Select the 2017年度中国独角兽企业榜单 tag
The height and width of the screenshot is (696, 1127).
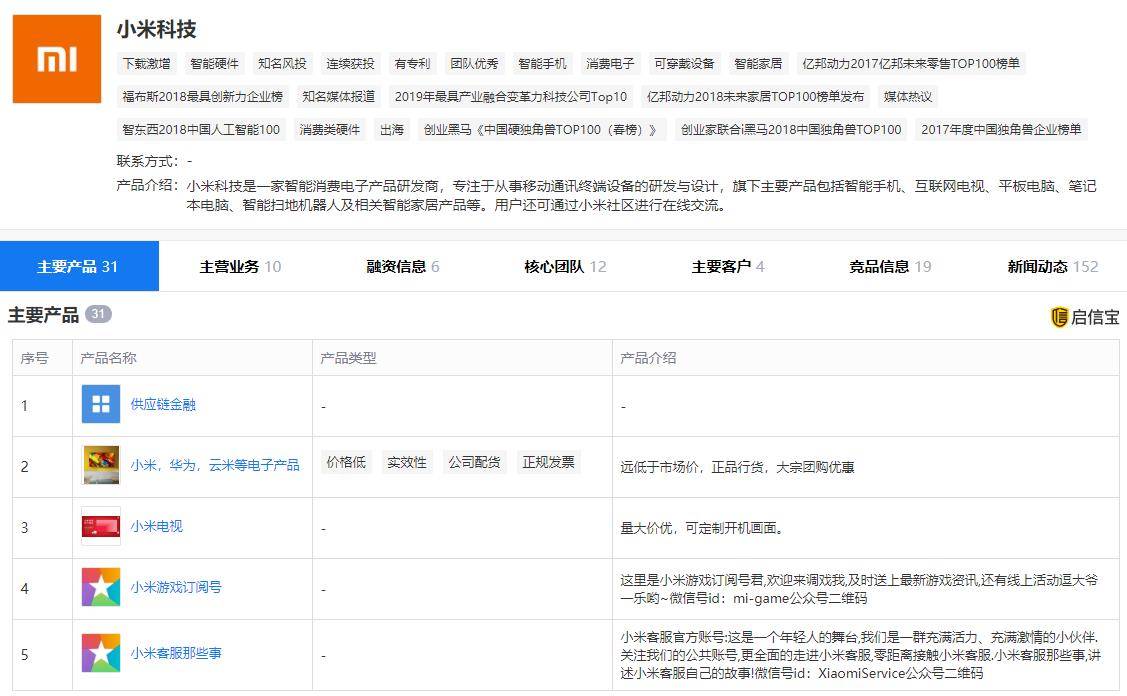[x=1001, y=129]
